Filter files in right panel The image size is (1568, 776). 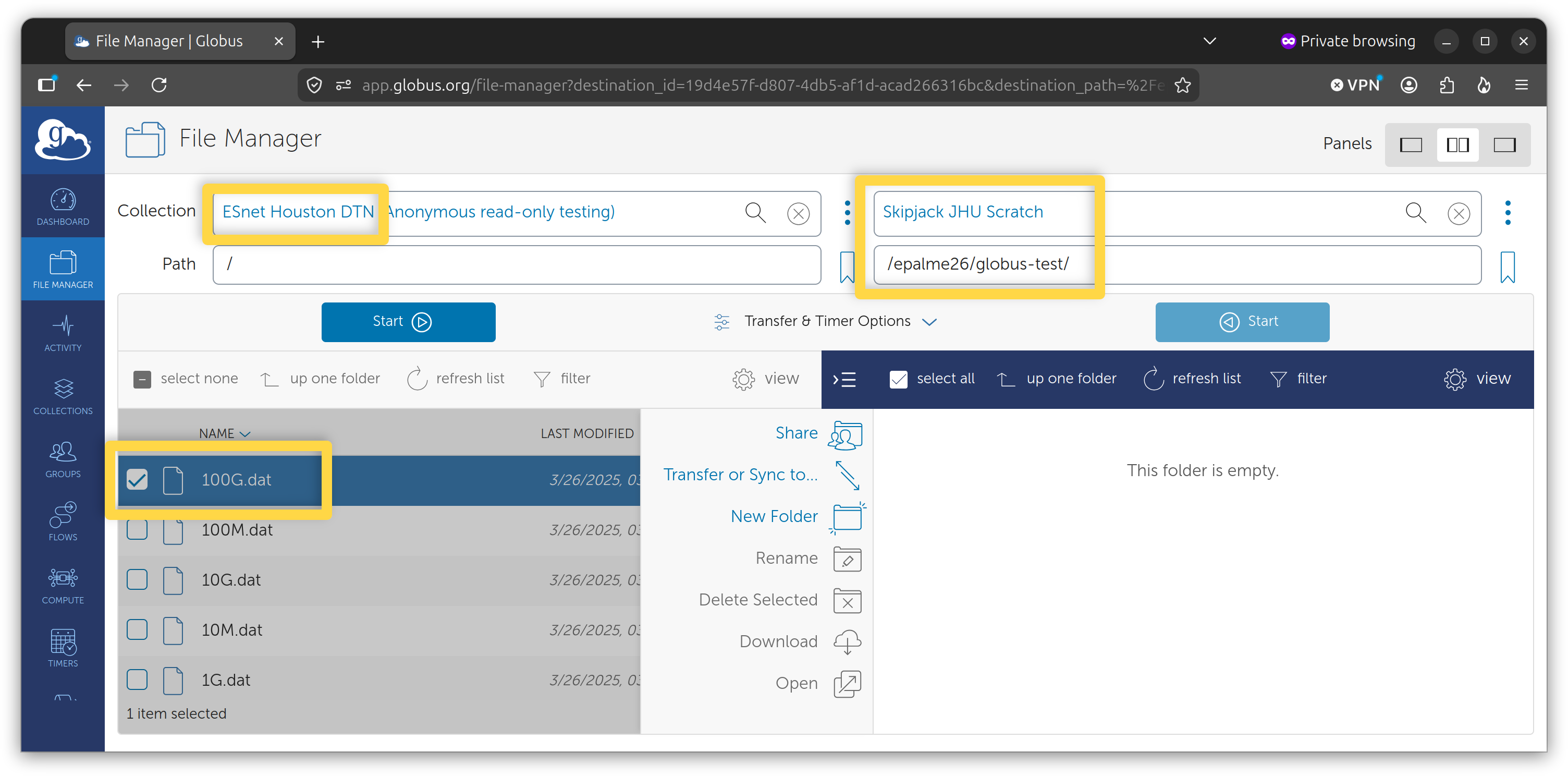coord(1298,379)
